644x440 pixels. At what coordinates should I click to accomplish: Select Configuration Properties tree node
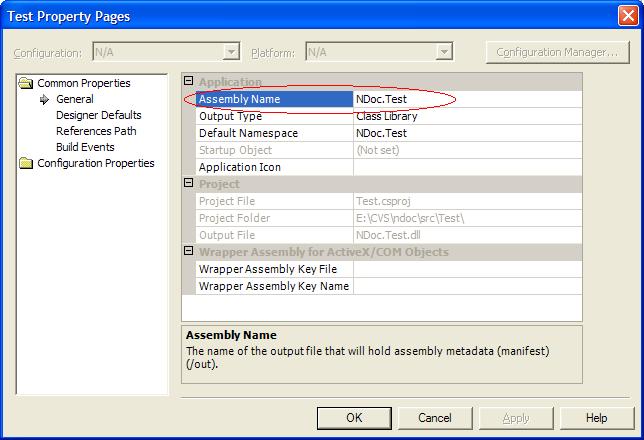click(96, 163)
